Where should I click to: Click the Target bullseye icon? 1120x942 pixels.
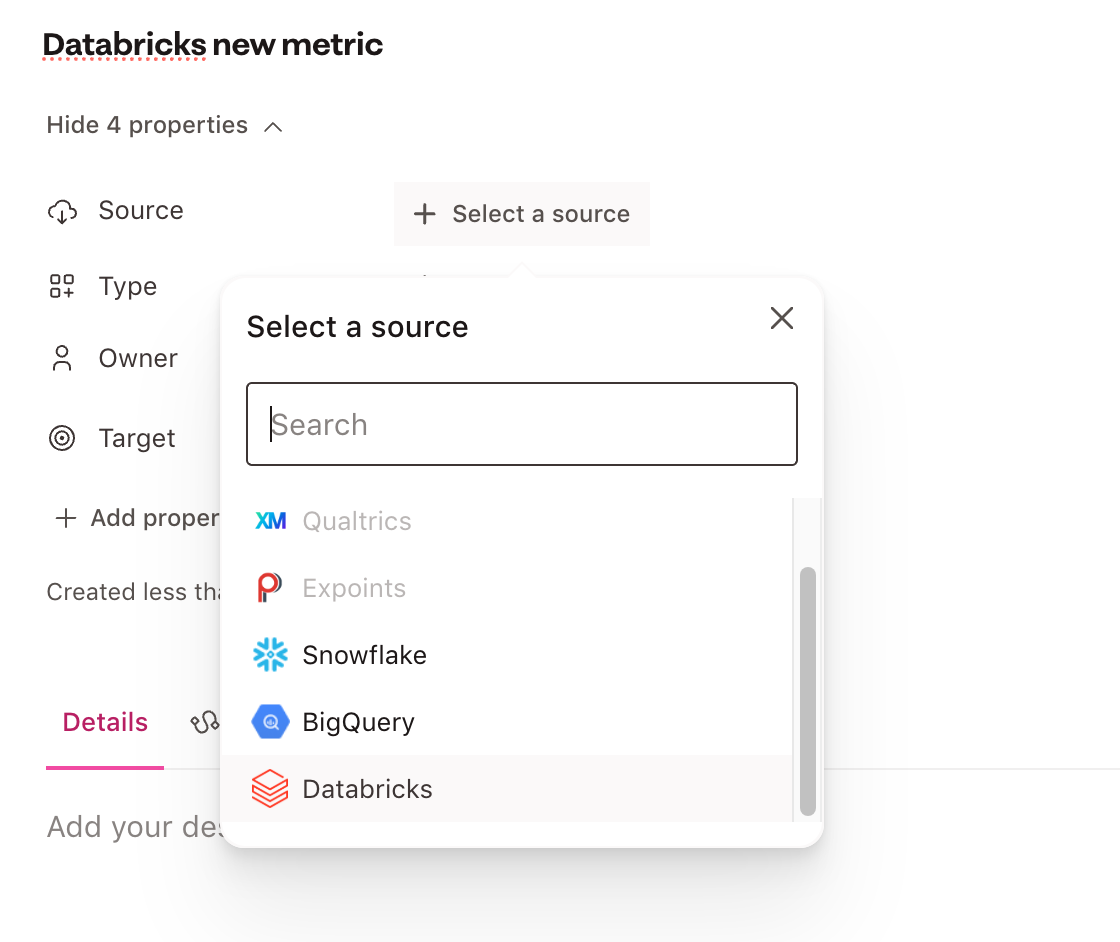tap(62, 438)
